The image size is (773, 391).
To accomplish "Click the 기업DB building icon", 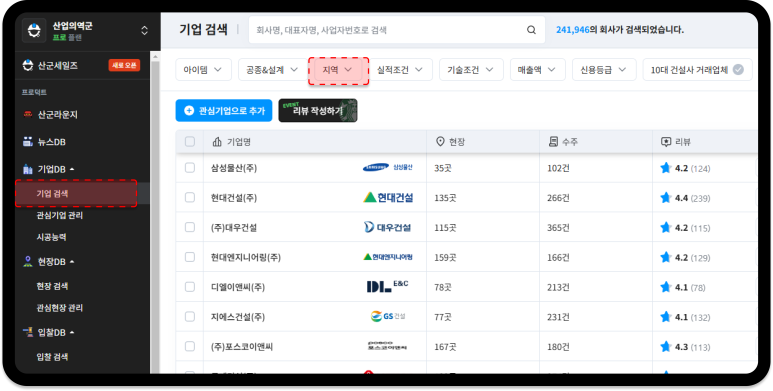I will [28, 169].
